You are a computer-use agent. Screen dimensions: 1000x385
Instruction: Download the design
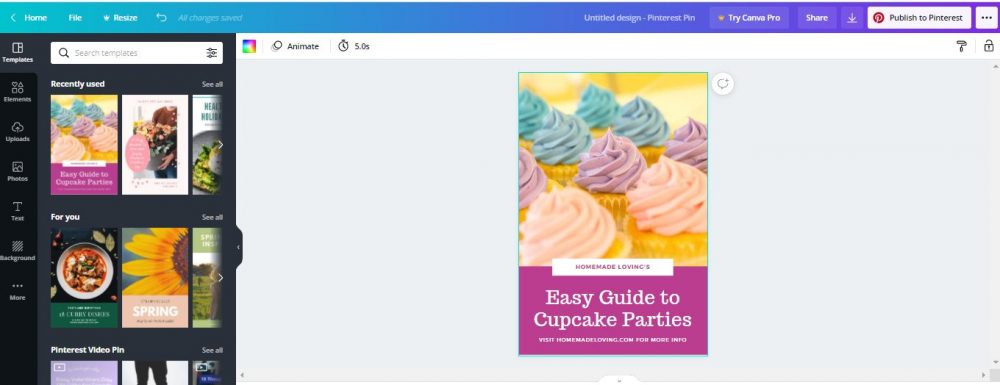851,18
